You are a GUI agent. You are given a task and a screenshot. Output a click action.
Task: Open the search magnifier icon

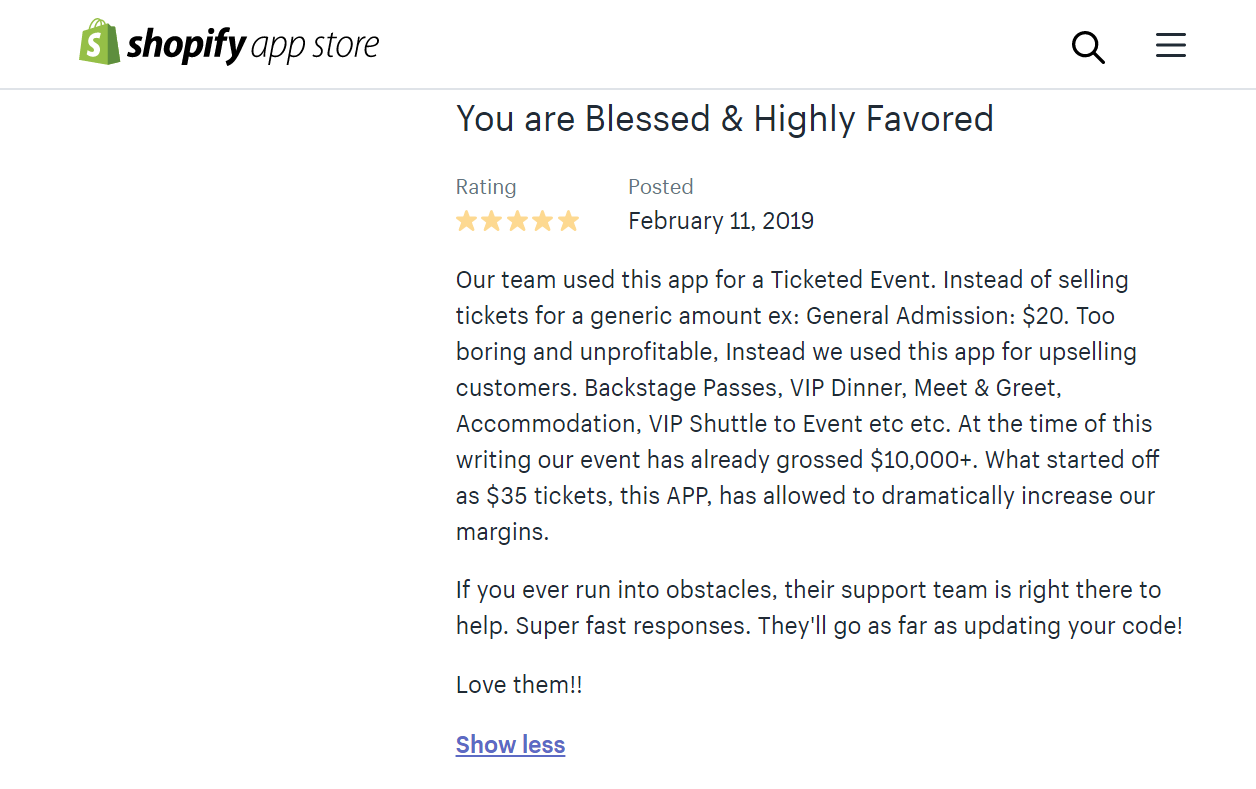click(x=1088, y=46)
